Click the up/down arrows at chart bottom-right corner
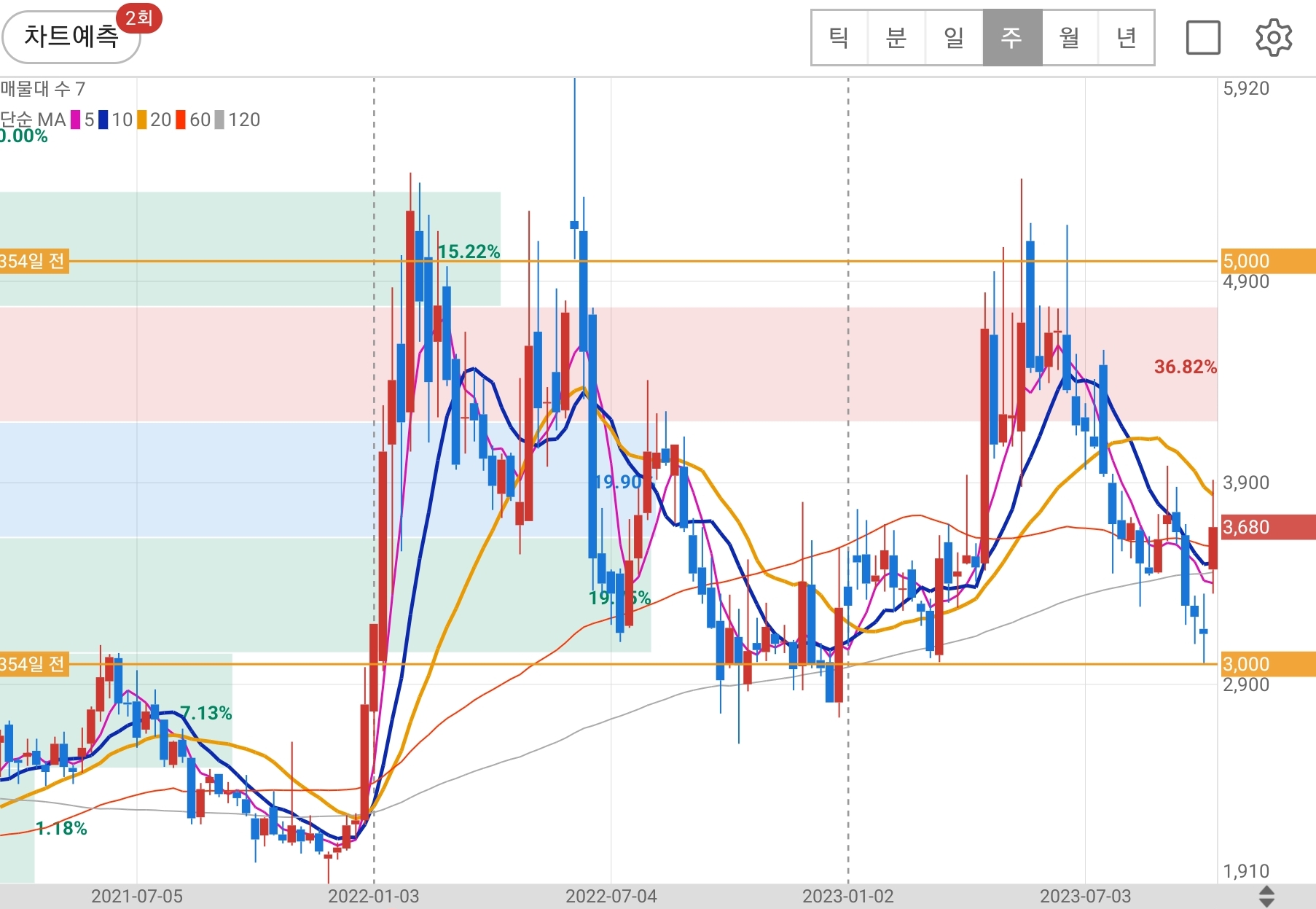 tap(1266, 896)
